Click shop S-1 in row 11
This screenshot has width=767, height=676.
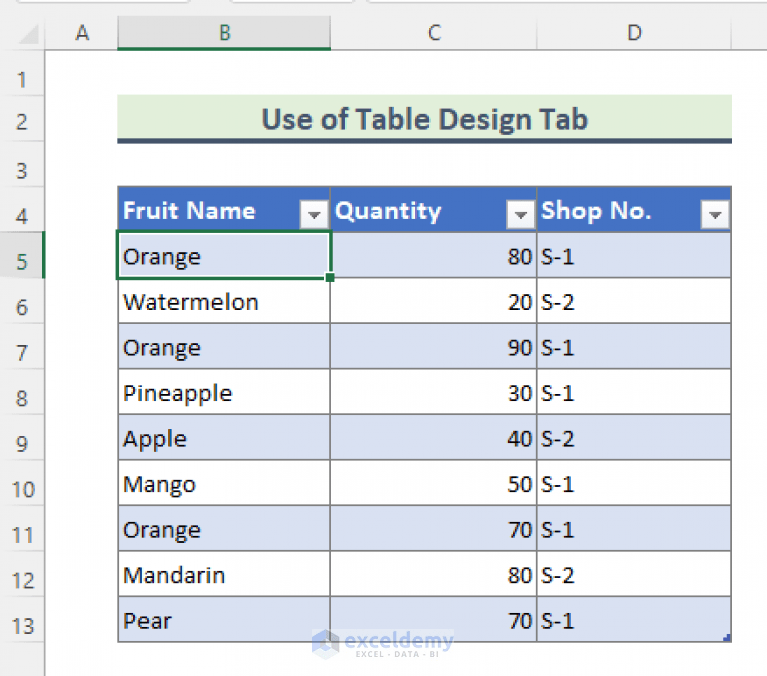[634, 528]
